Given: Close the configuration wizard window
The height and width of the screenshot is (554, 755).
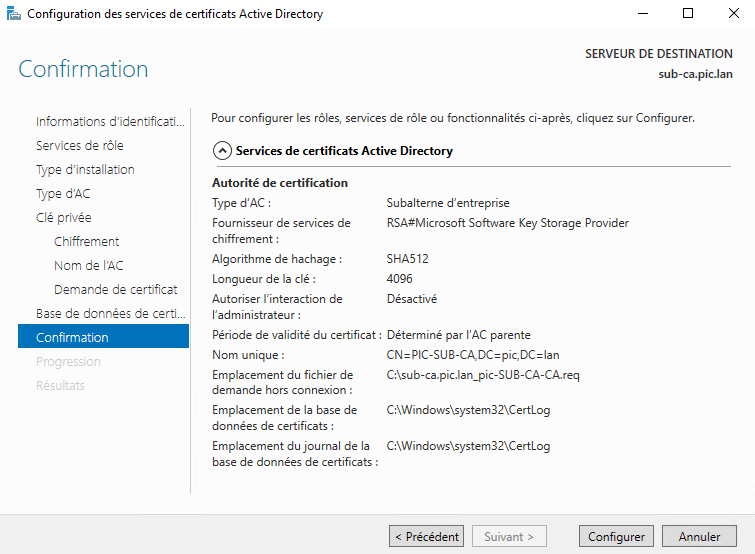Looking at the screenshot, I should 734,13.
